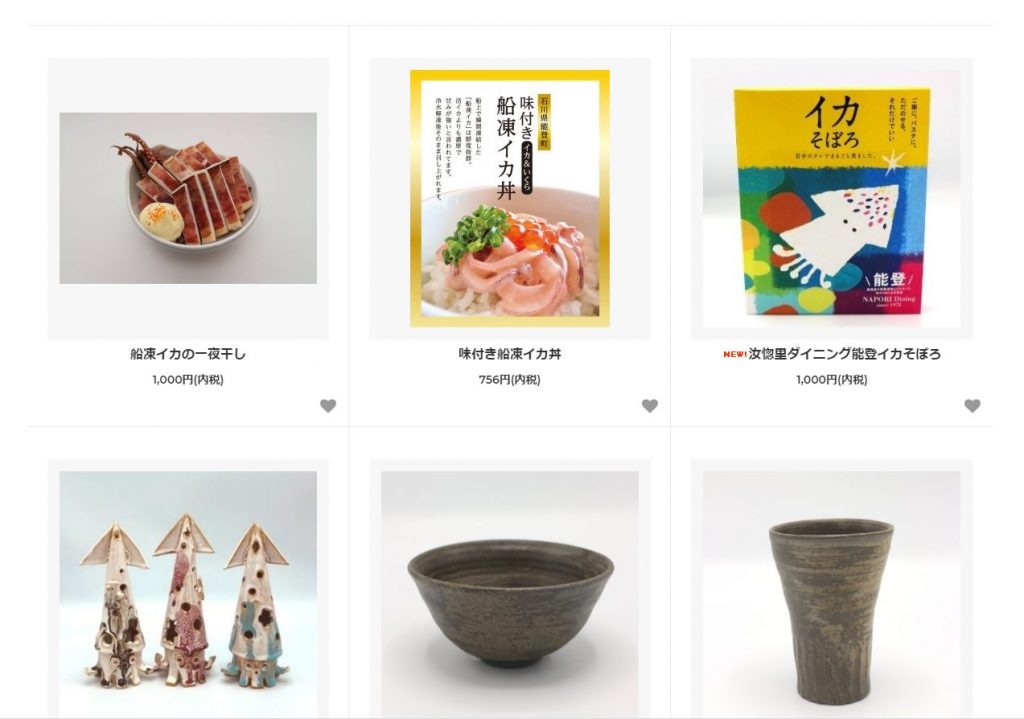
Task: Click the 756円(内税) price label
Action: (510, 379)
